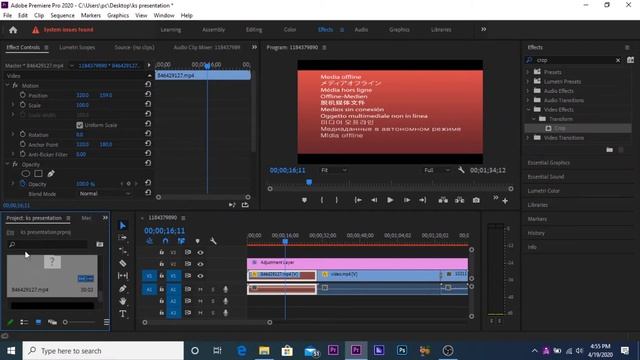Reset the Position parameter

click(148, 94)
